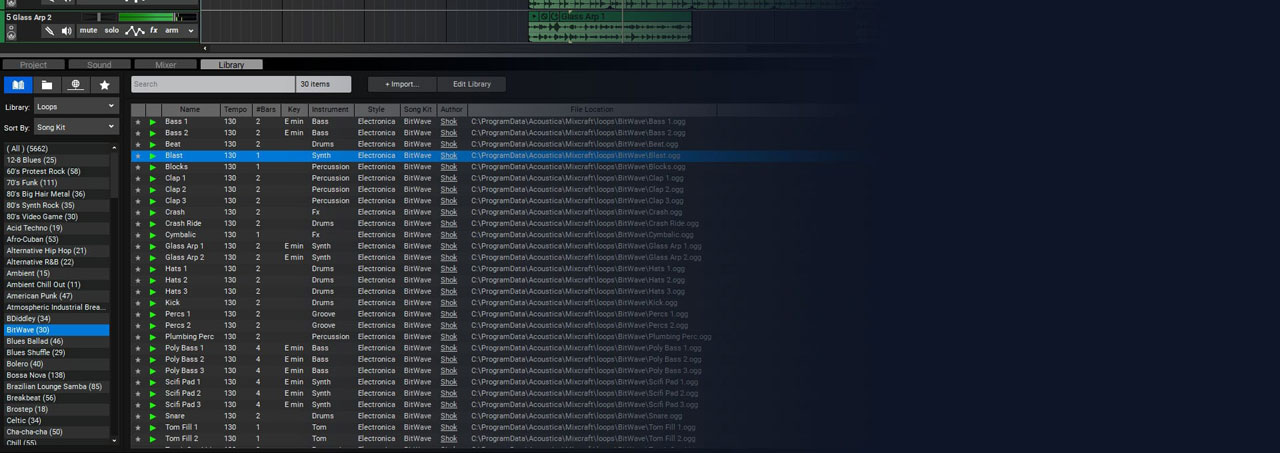Open Shok author link in Kick row
Viewport: 1280px width, 453px height.
pyautogui.click(x=449, y=302)
